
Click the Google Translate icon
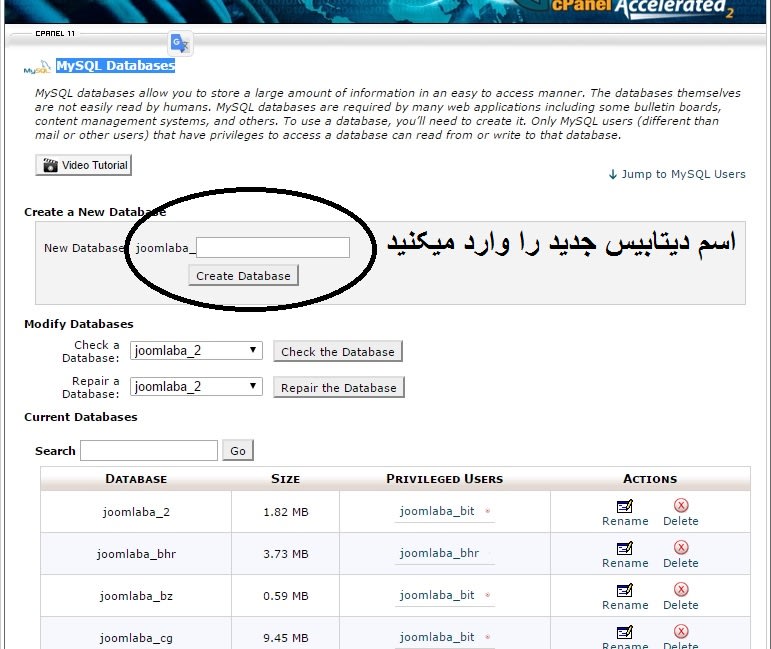(x=180, y=43)
